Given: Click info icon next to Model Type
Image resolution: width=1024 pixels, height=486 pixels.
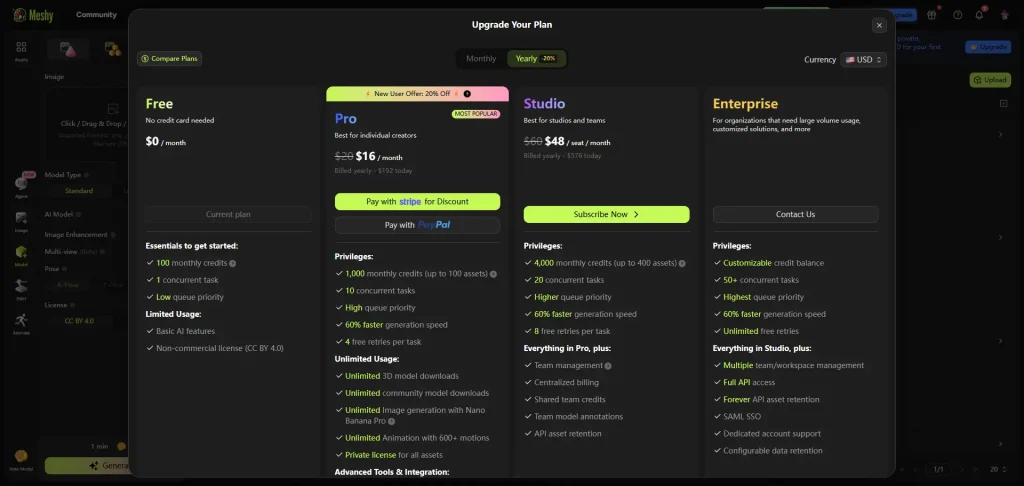Looking at the screenshot, I should pos(86,175).
